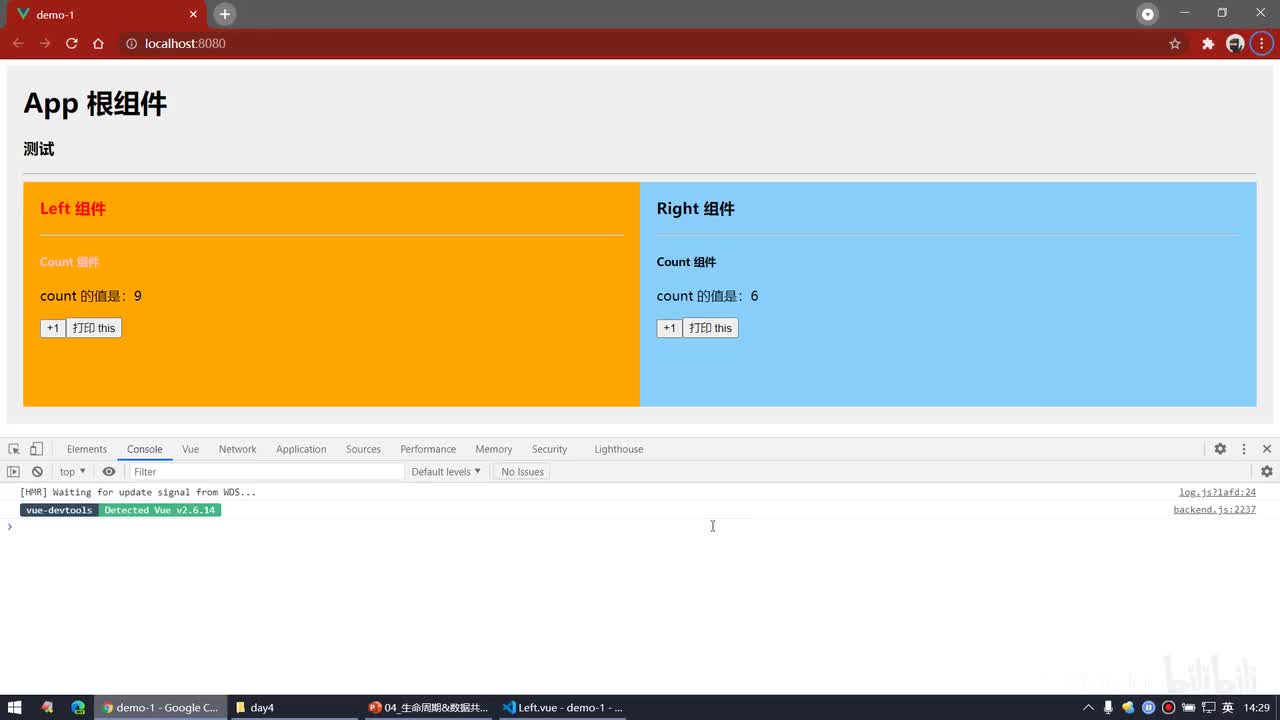The width and height of the screenshot is (1280, 720).
Task: Focus the console Filter input
Action: click(x=266, y=472)
